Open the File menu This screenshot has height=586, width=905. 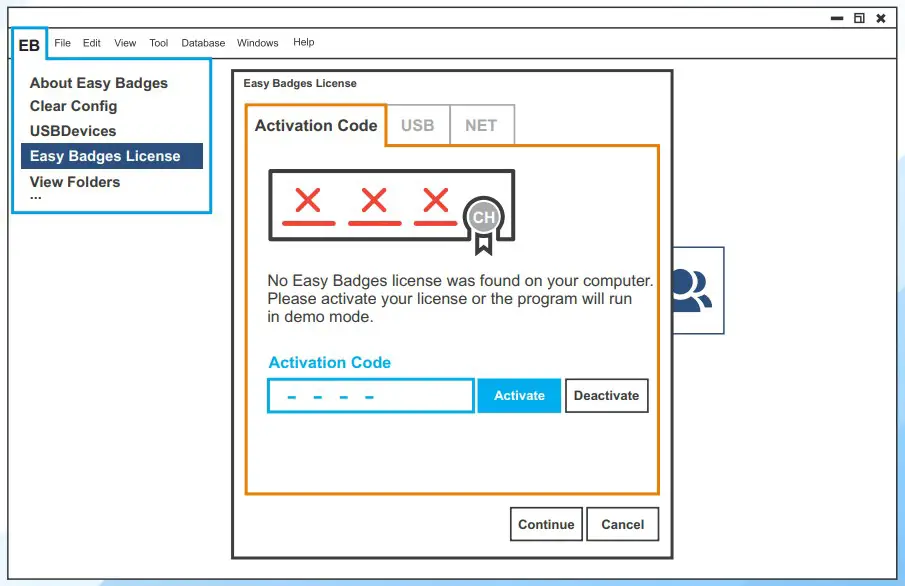[62, 43]
